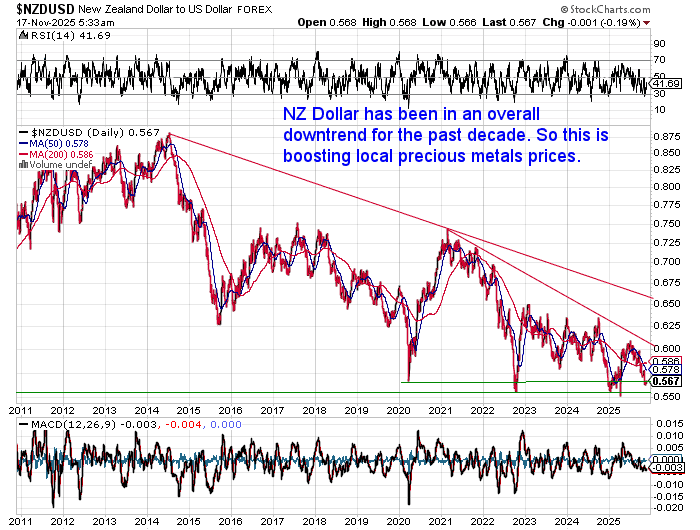Click 2023 on the price chart time axis
This screenshot has height=530, width=700.
point(524,410)
